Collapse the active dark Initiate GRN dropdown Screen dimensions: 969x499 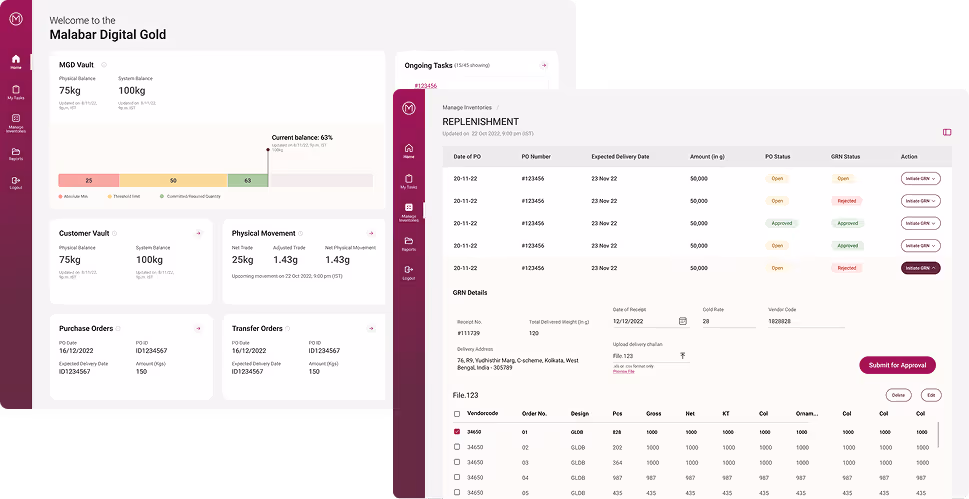coord(921,268)
